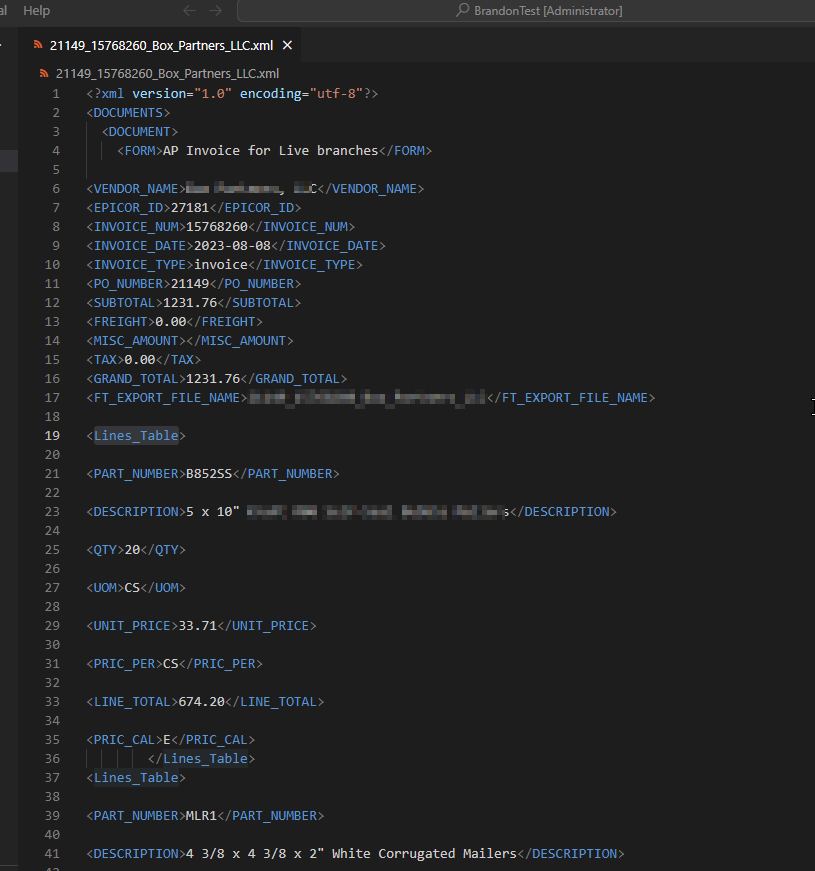The width and height of the screenshot is (815, 871).
Task: Click the XML file icon in the breadcrumb
Action: pos(44,73)
